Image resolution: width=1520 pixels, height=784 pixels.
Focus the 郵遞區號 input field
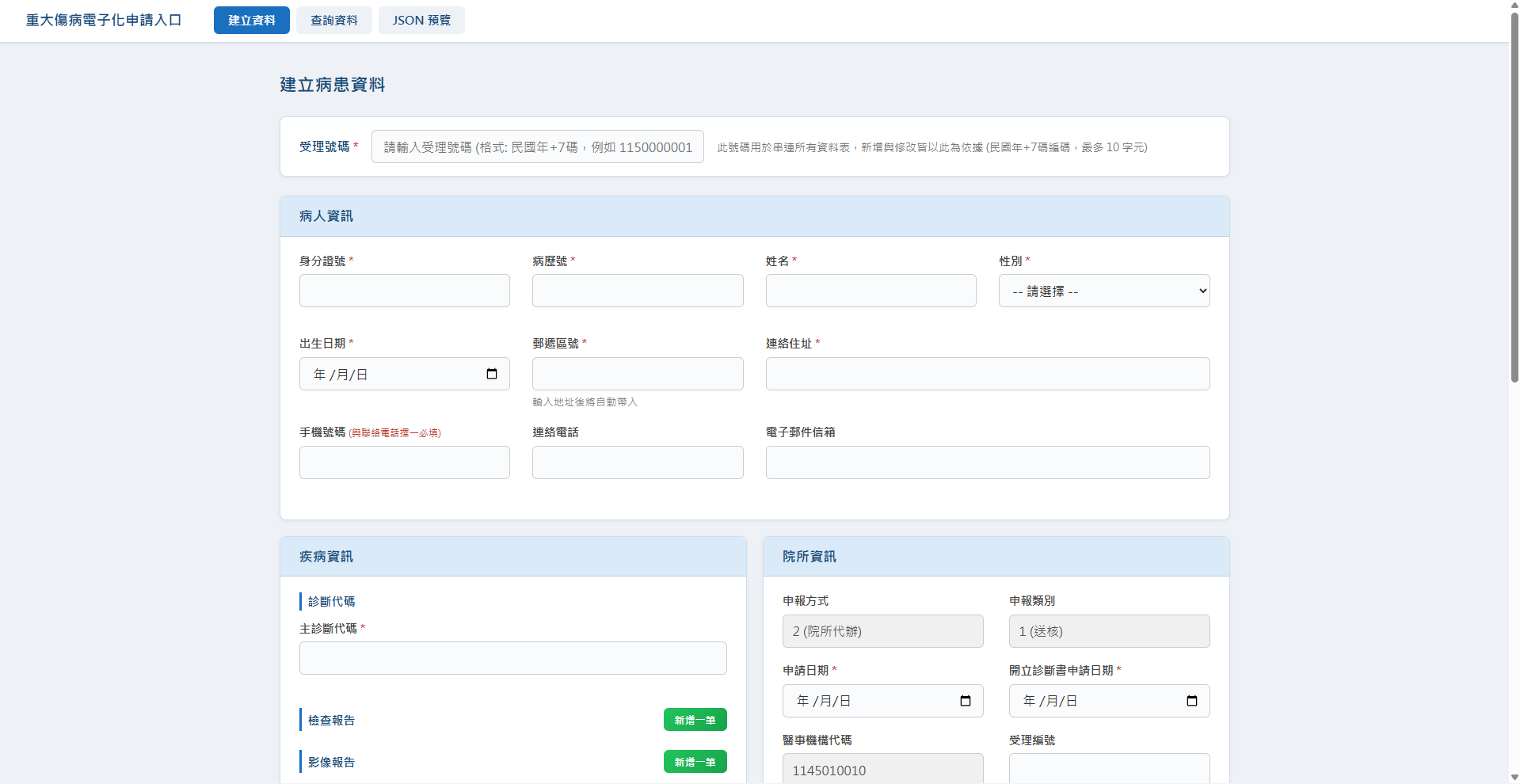pyautogui.click(x=638, y=374)
